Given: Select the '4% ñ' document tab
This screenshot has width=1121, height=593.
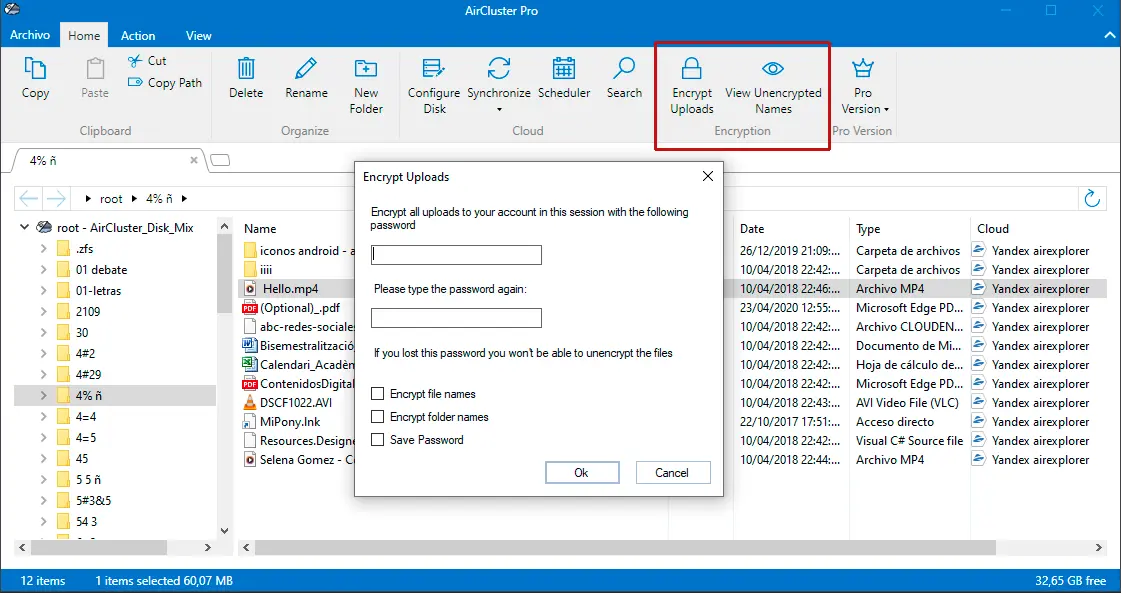Looking at the screenshot, I should pos(107,161).
